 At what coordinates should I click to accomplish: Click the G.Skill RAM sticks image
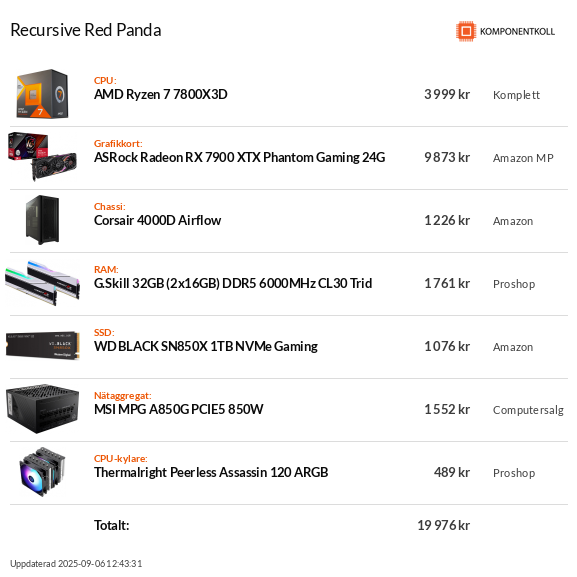pos(42,283)
